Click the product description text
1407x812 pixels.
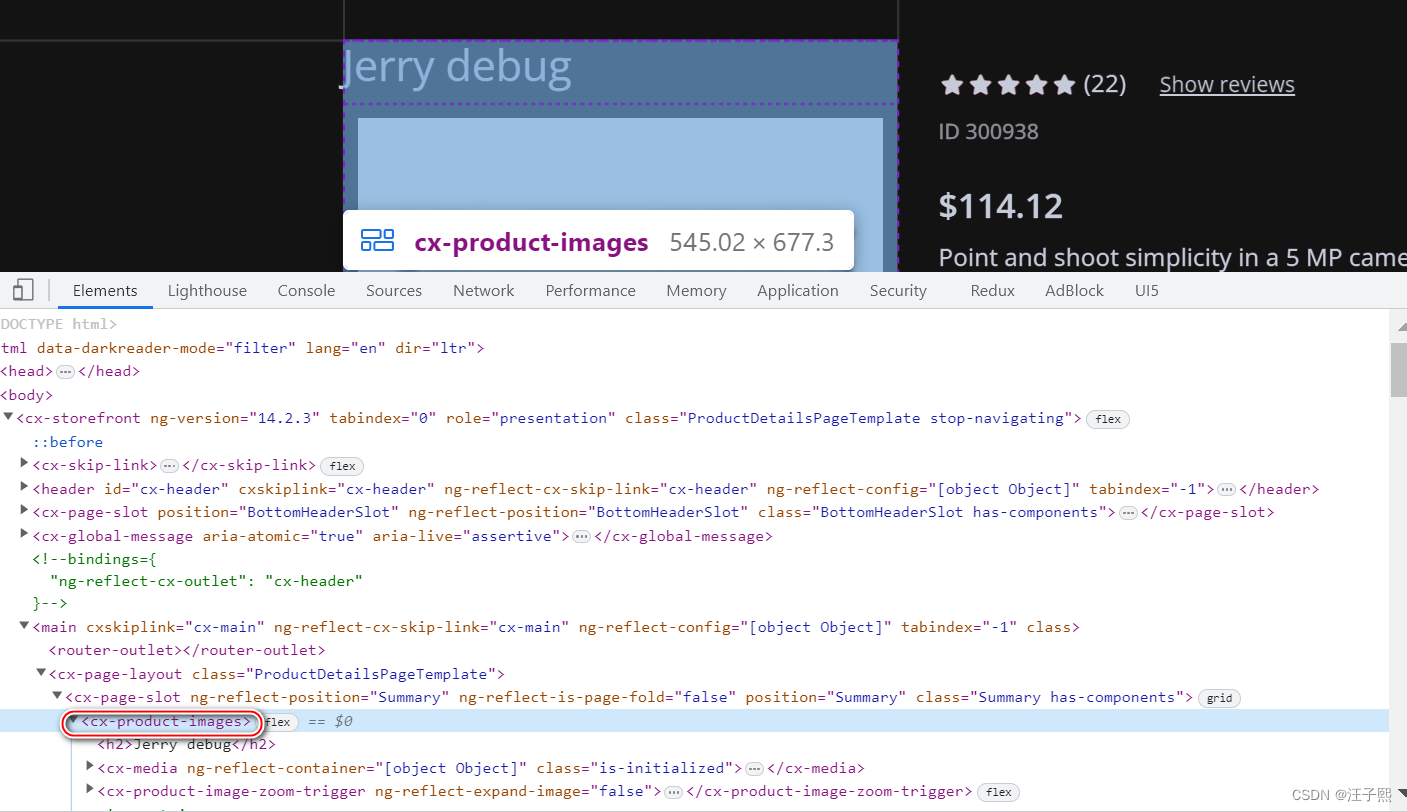click(1172, 257)
